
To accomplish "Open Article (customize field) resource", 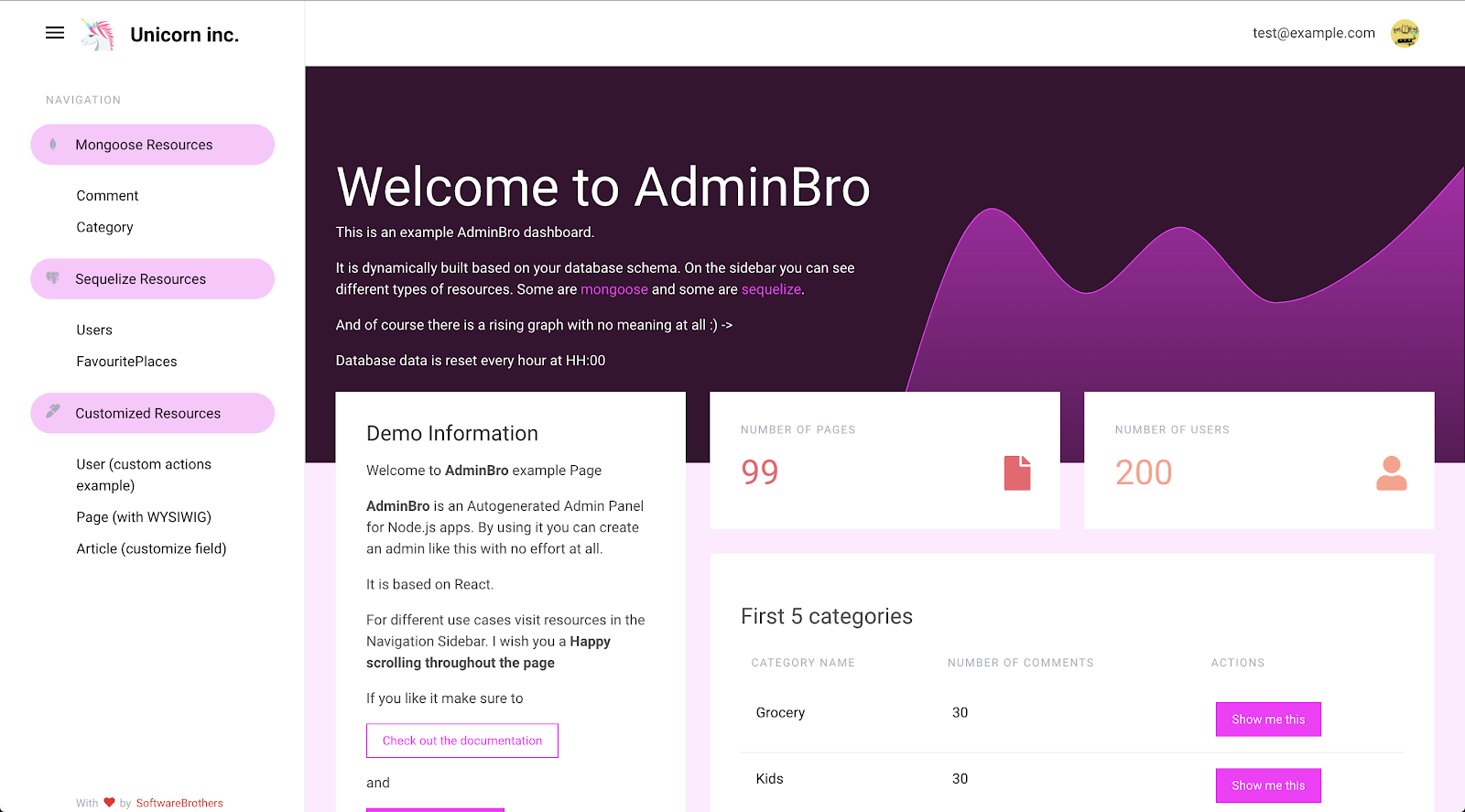I will (151, 548).
